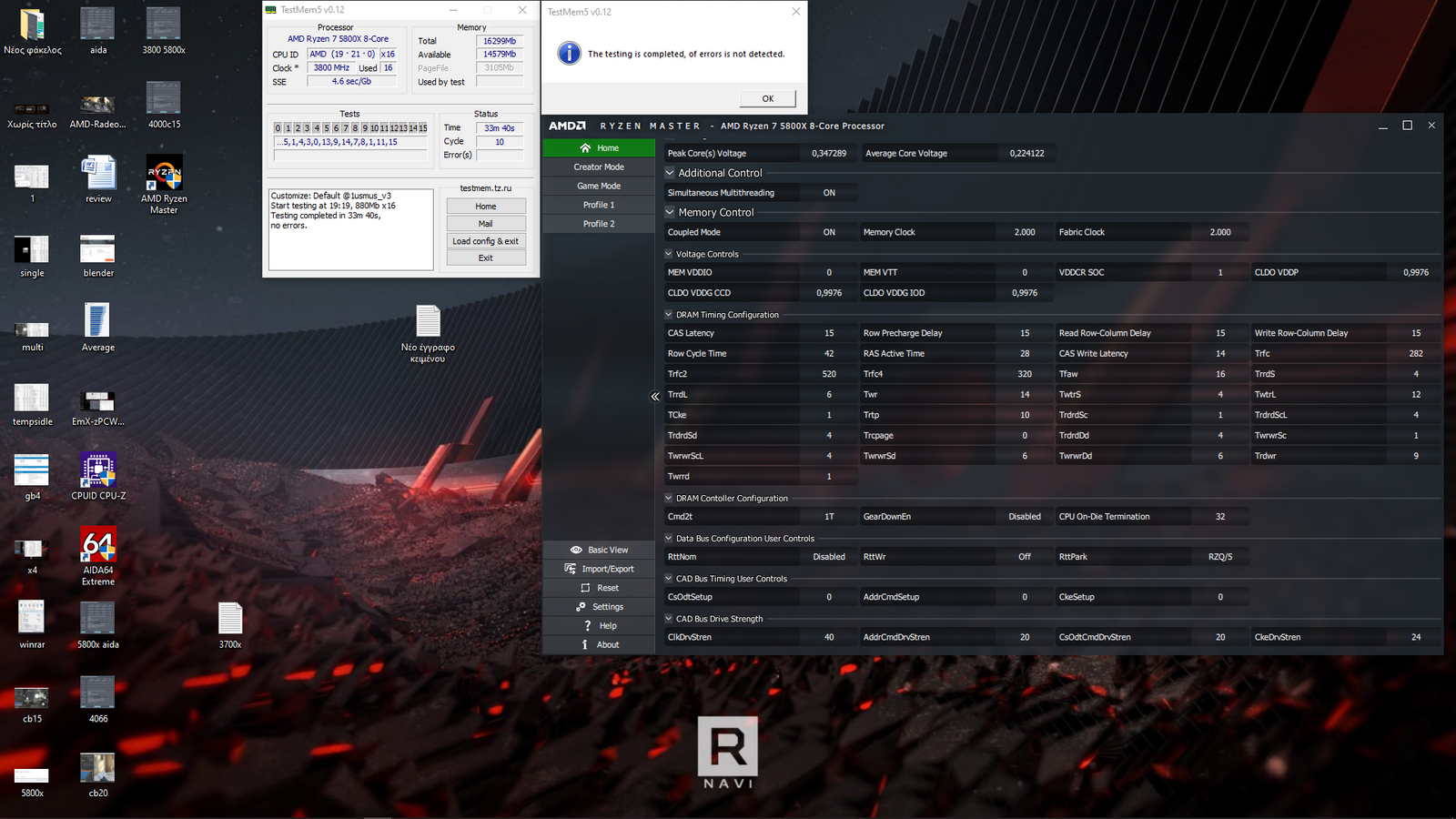Click the Home button in TestMem5

pos(486,207)
